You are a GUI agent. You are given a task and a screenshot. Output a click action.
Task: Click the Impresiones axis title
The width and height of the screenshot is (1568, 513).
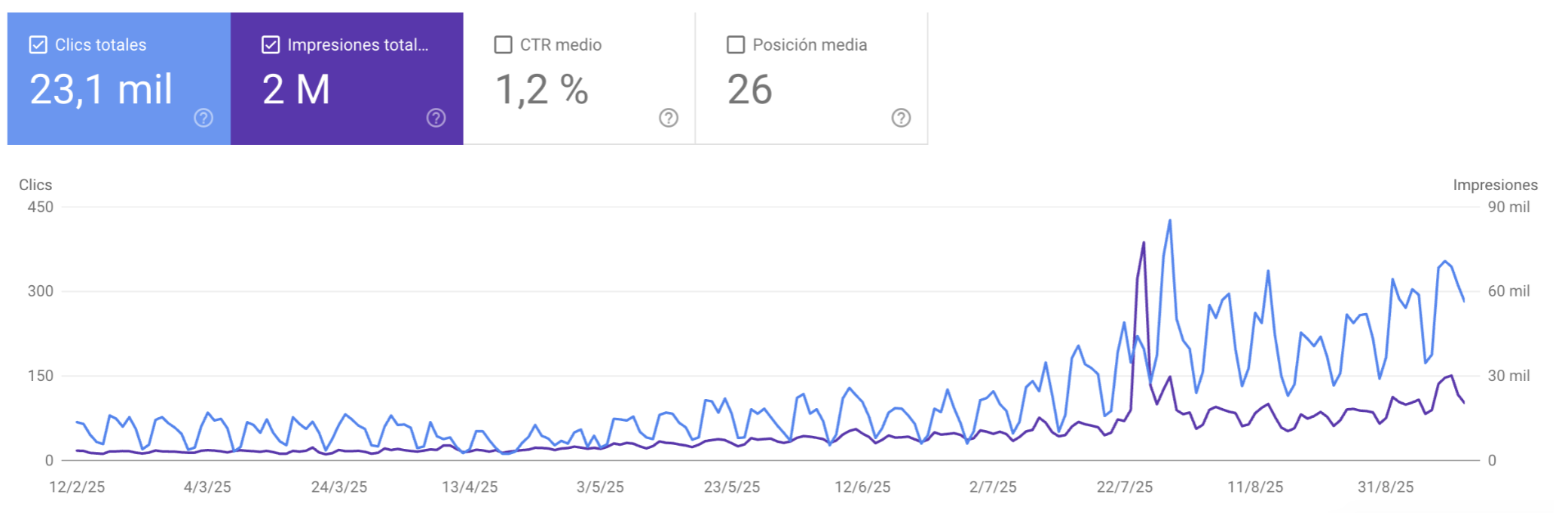[1495, 185]
